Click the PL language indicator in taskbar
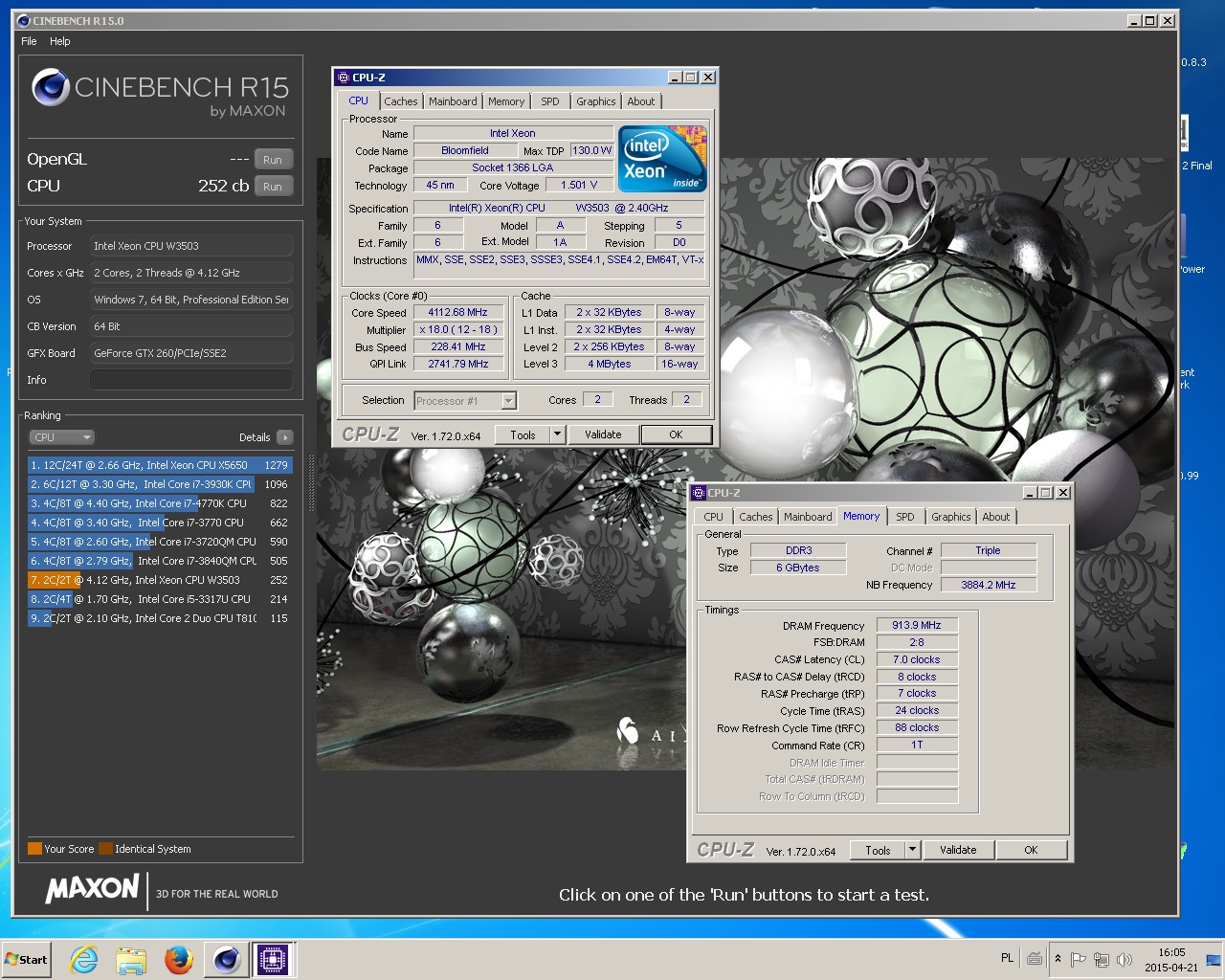The width and height of the screenshot is (1225, 980). coord(1007,958)
